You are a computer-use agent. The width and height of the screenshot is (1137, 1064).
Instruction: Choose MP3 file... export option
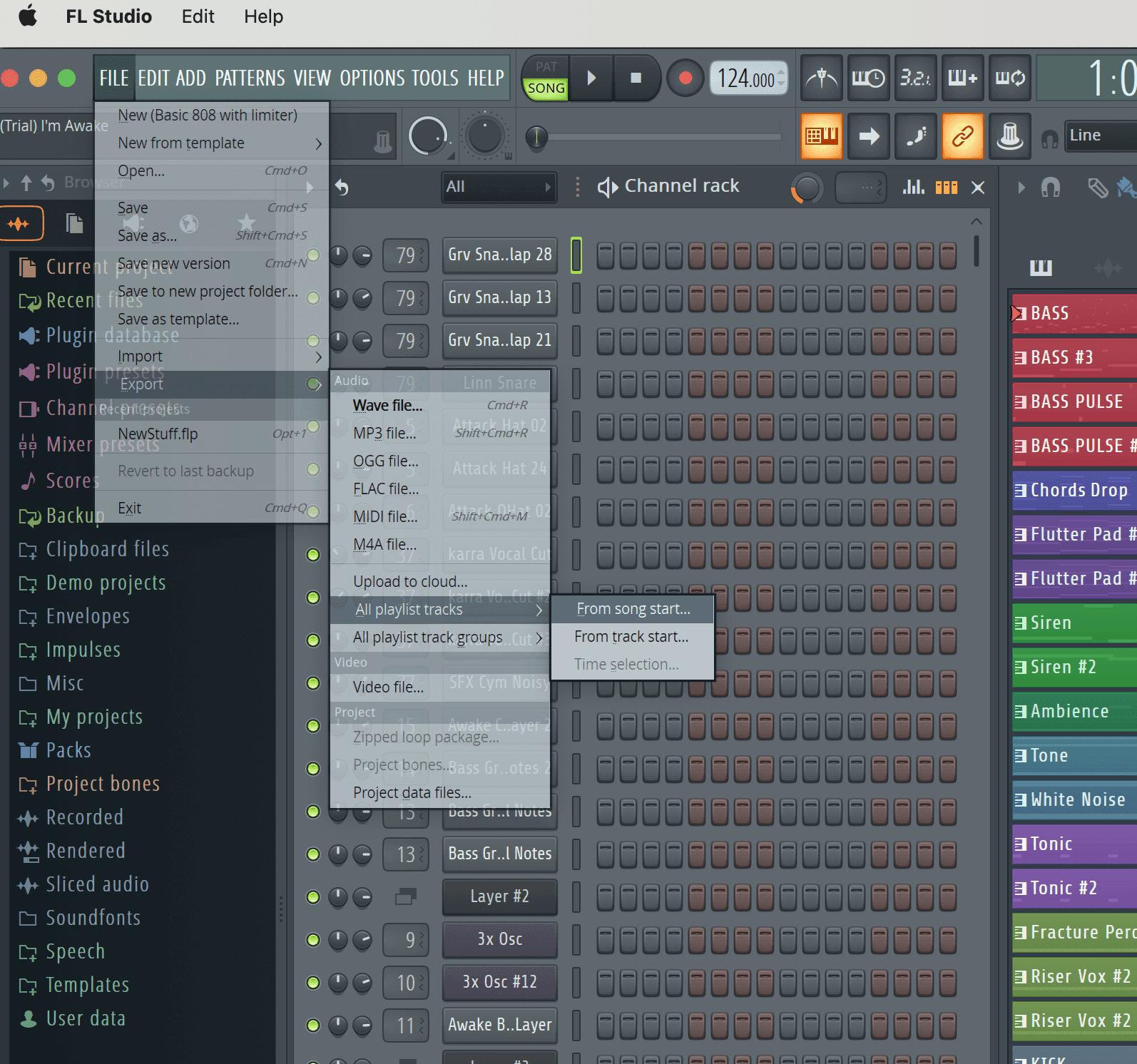(439, 434)
